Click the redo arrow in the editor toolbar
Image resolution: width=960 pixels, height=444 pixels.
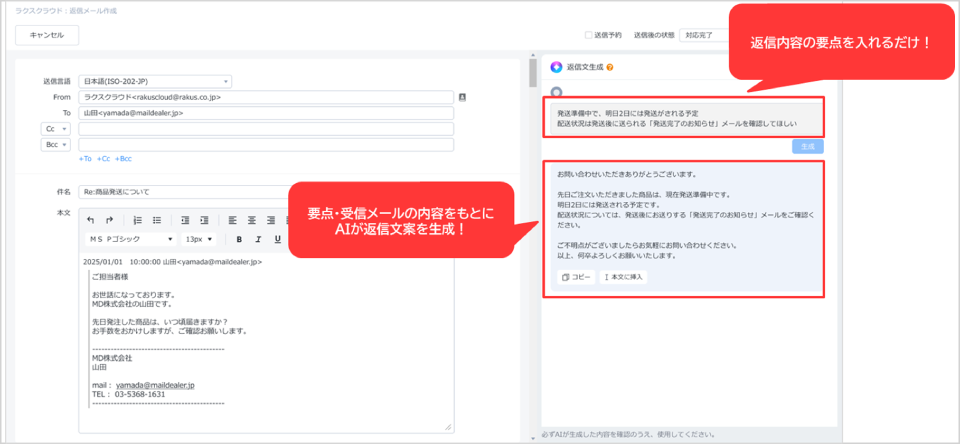coord(109,220)
